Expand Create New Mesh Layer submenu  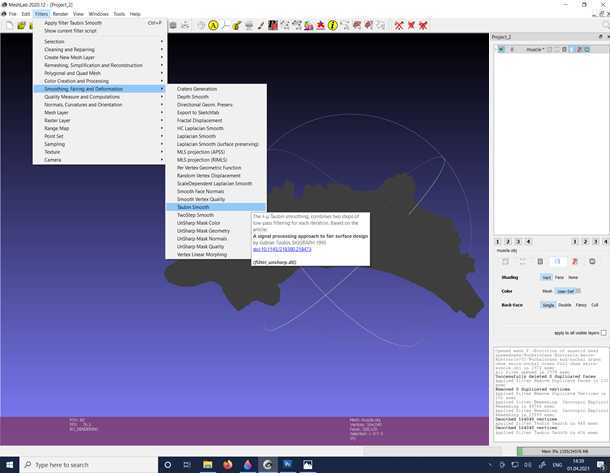[100, 57]
